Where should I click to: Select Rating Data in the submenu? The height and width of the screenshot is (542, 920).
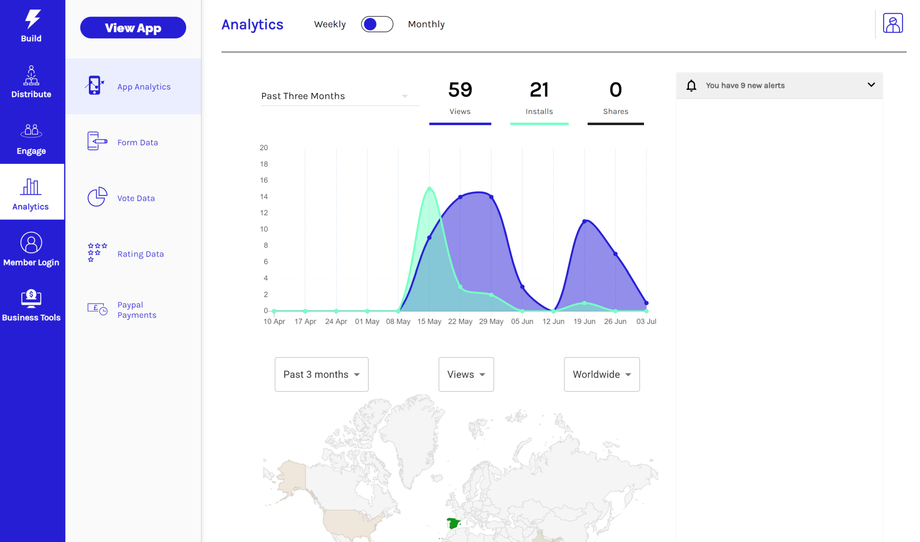(x=140, y=254)
